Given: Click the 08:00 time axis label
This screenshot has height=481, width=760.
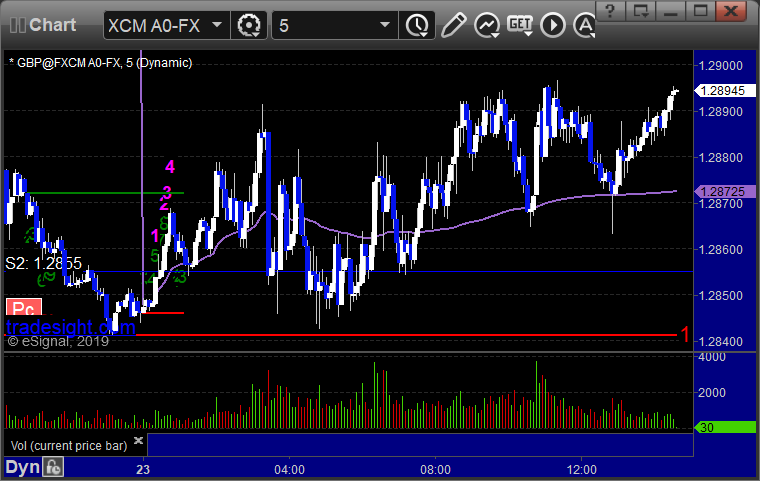Looking at the screenshot, I should pyautogui.click(x=435, y=470).
